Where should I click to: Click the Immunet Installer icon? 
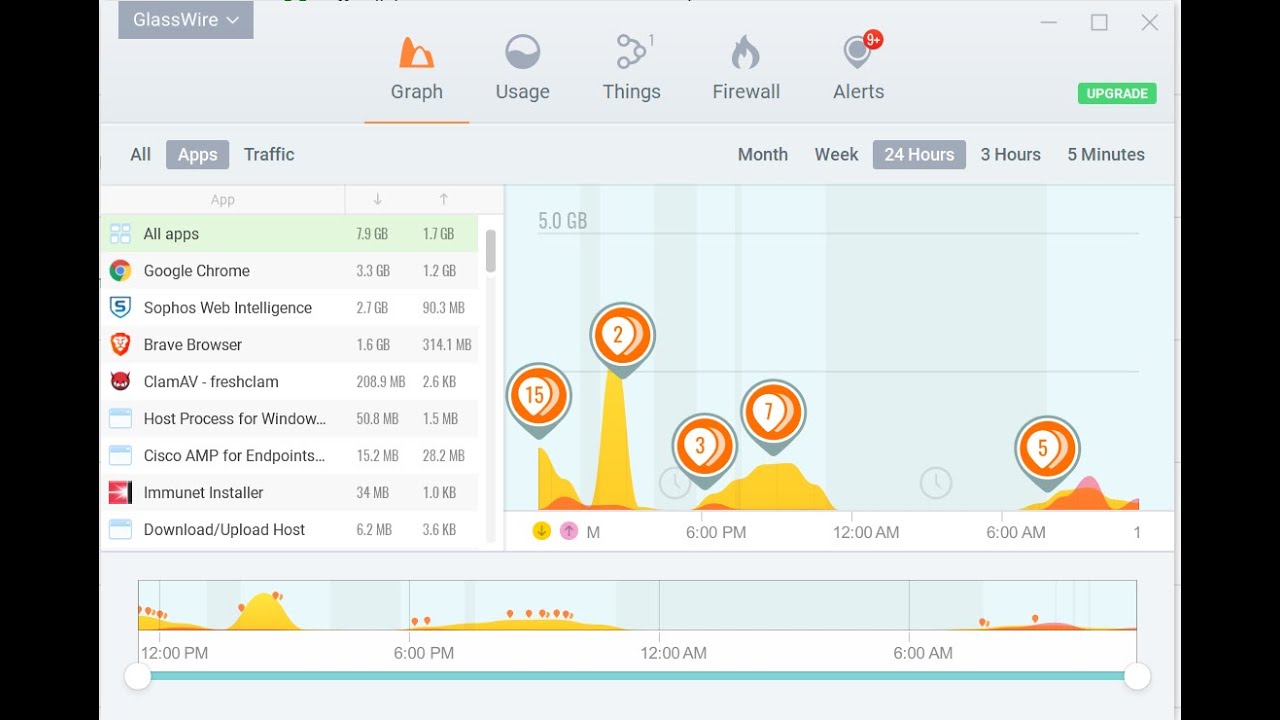click(x=120, y=493)
